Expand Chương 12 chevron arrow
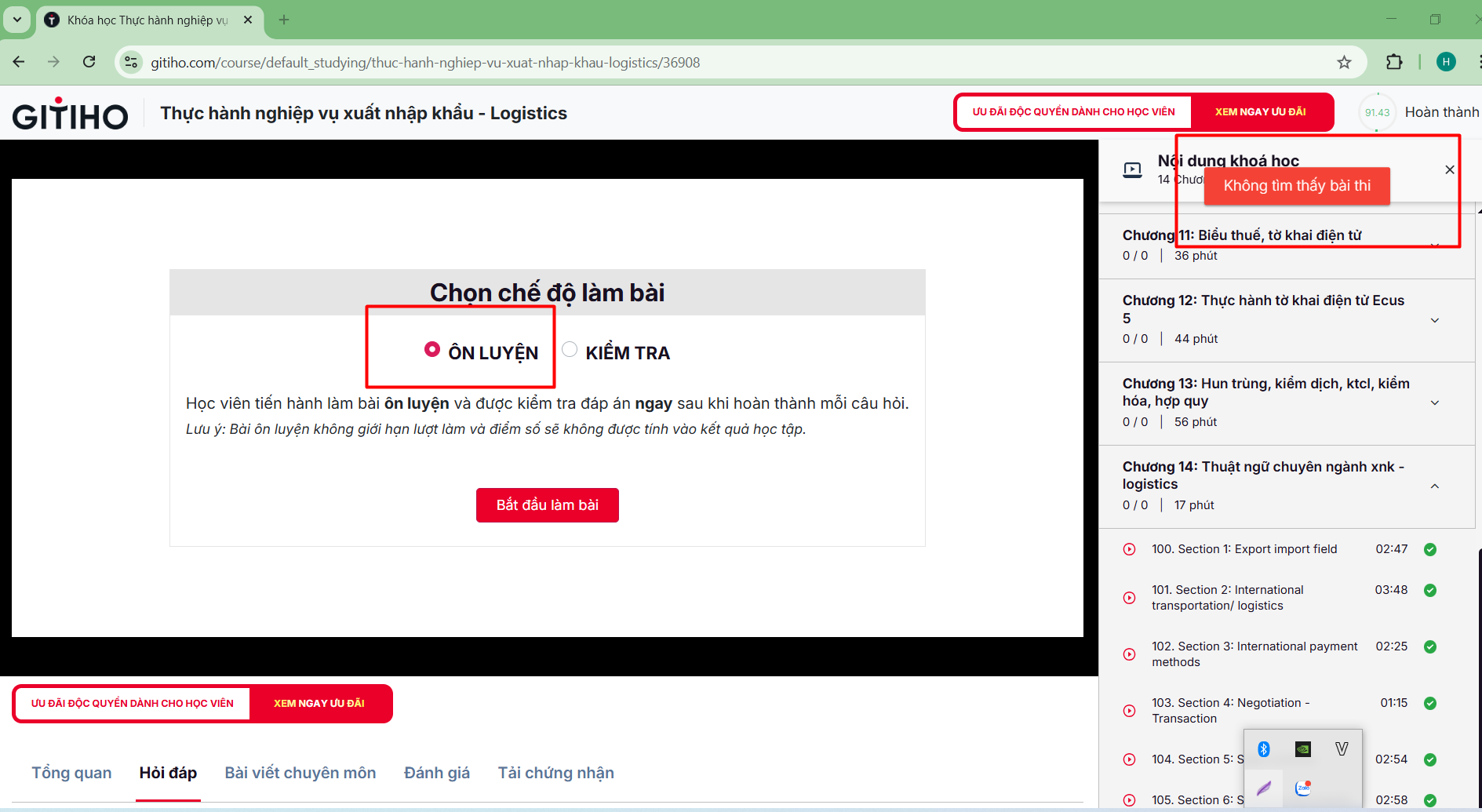 [x=1435, y=320]
